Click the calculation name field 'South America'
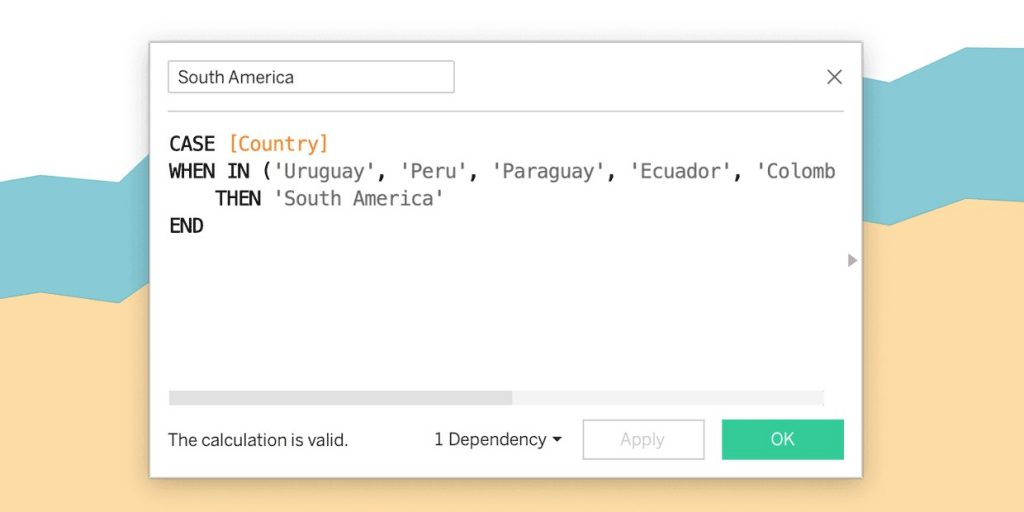Viewport: 1024px width, 512px height. coord(310,77)
